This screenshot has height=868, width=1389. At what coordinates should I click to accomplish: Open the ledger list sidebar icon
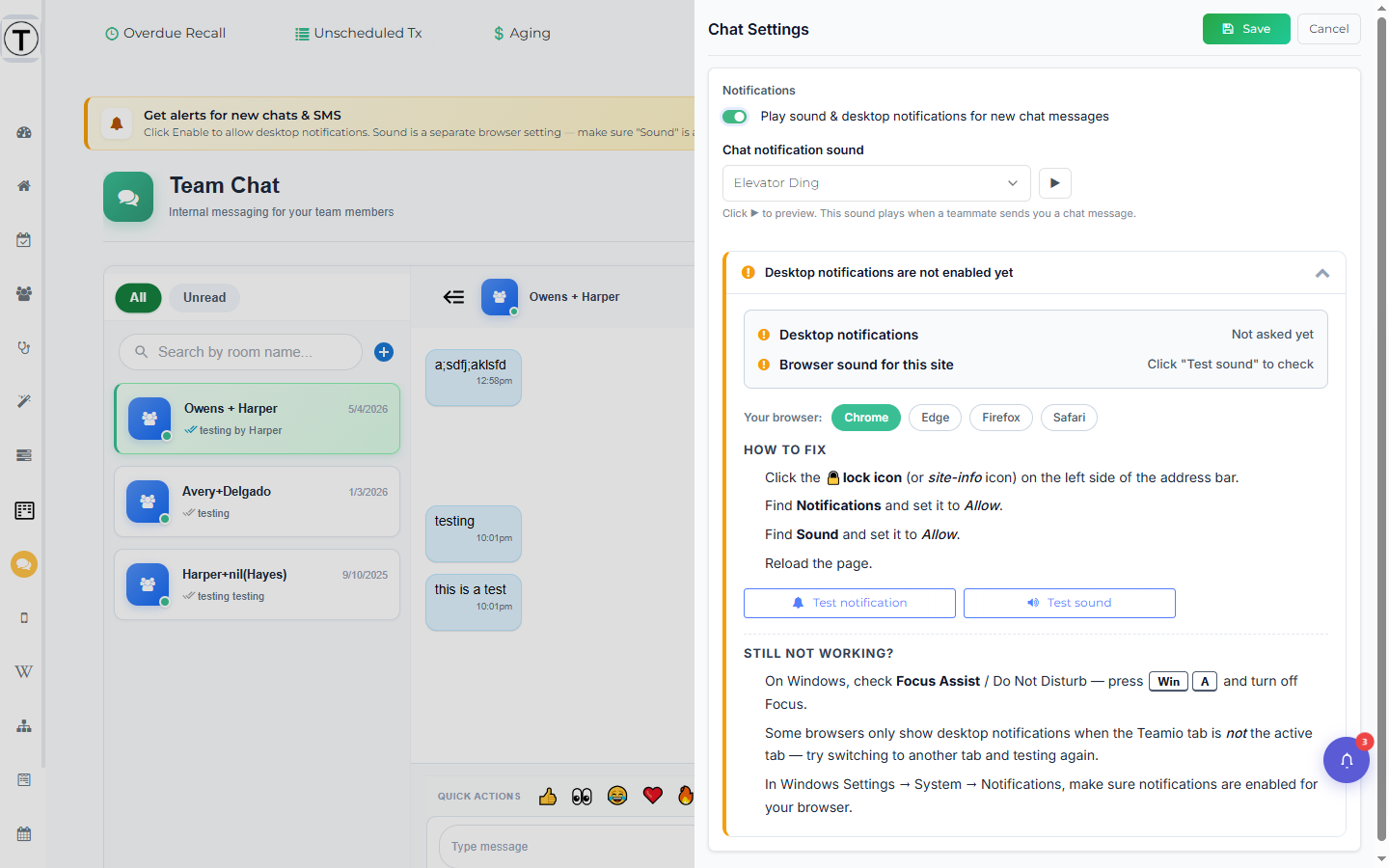(24, 510)
